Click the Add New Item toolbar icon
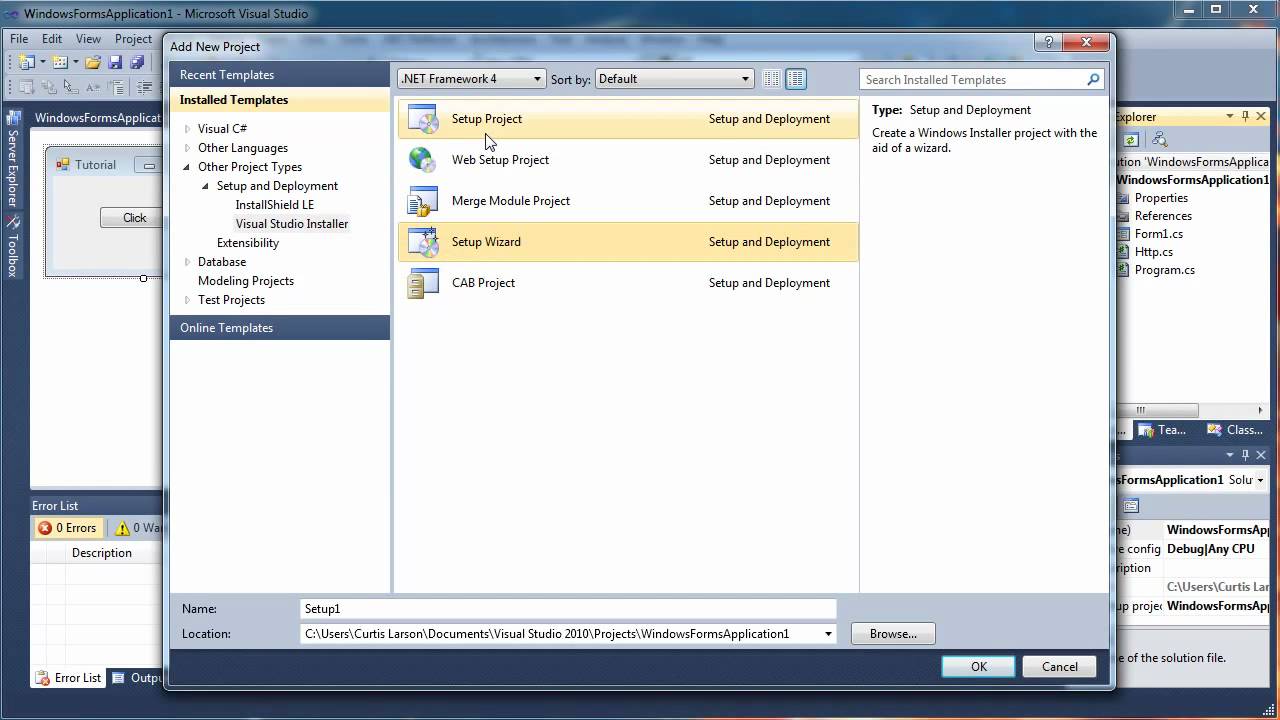 pyautogui.click(x=60, y=62)
